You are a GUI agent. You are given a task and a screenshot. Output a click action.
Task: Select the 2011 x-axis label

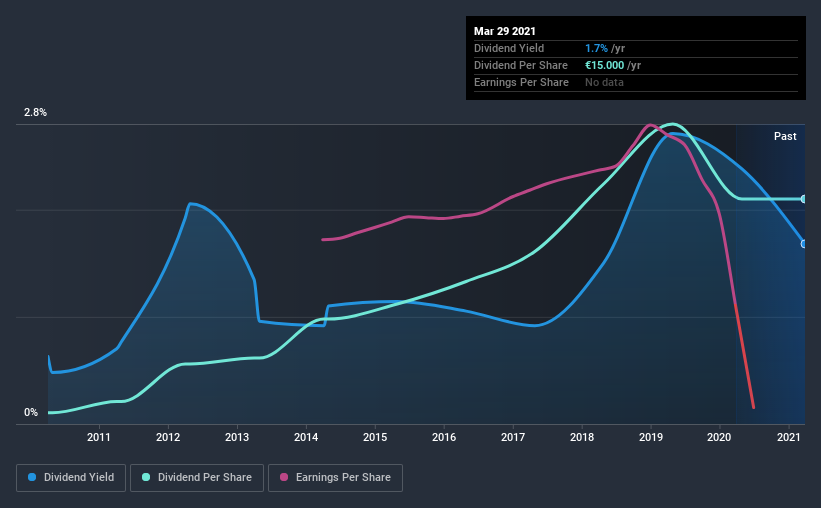98,437
